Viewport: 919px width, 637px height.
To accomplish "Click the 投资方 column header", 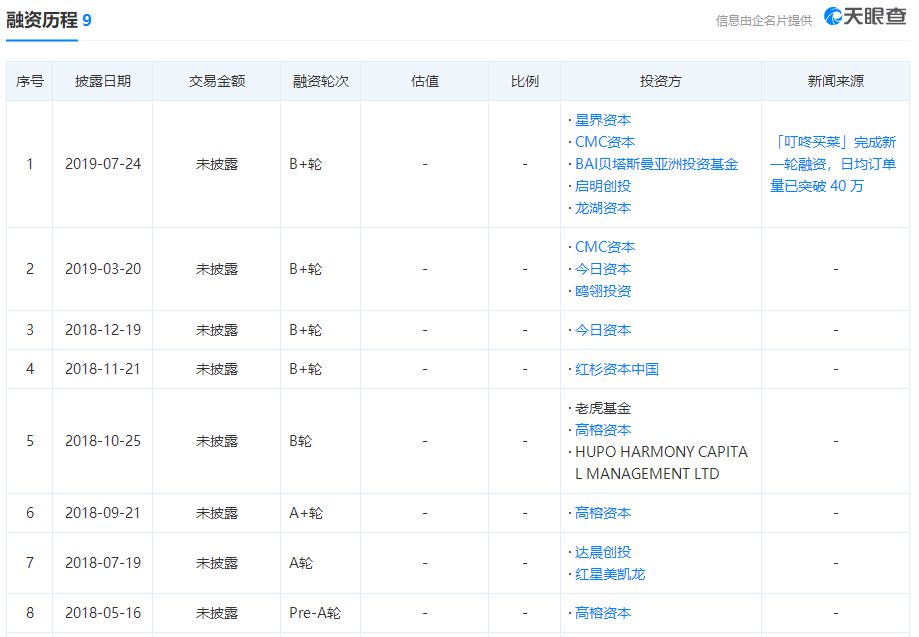I will 661,81.
